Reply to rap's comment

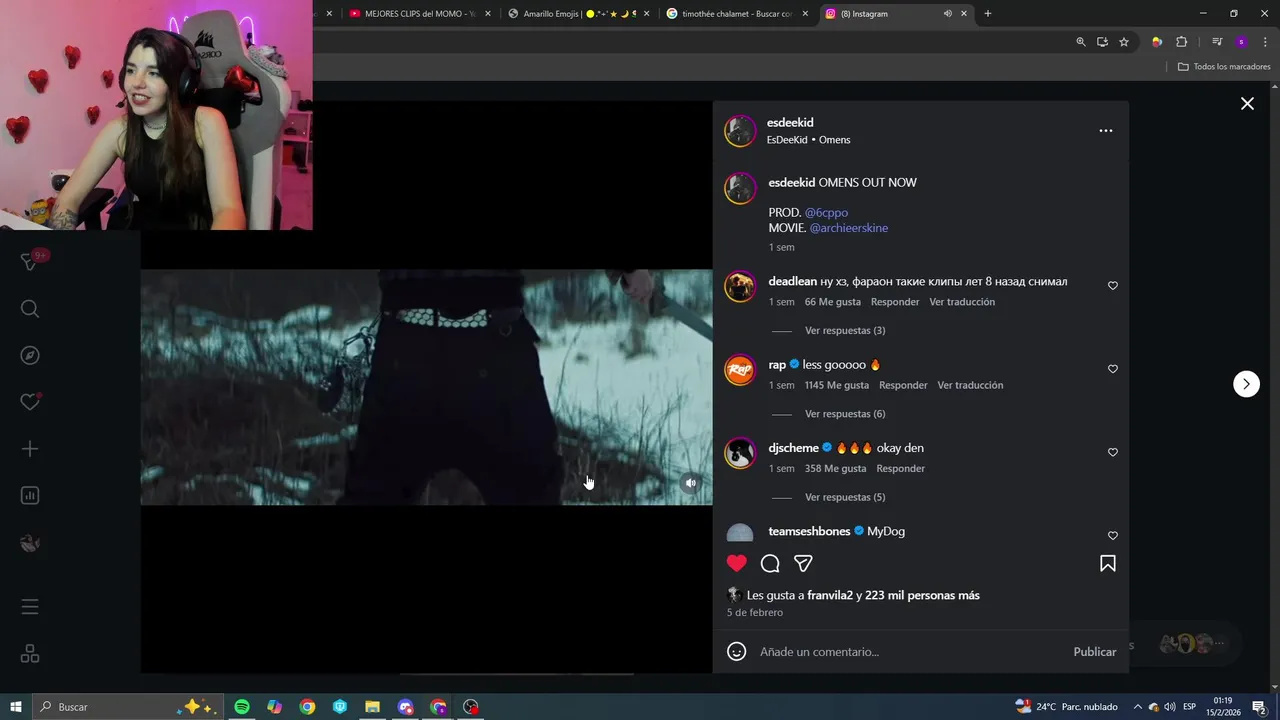click(x=903, y=385)
